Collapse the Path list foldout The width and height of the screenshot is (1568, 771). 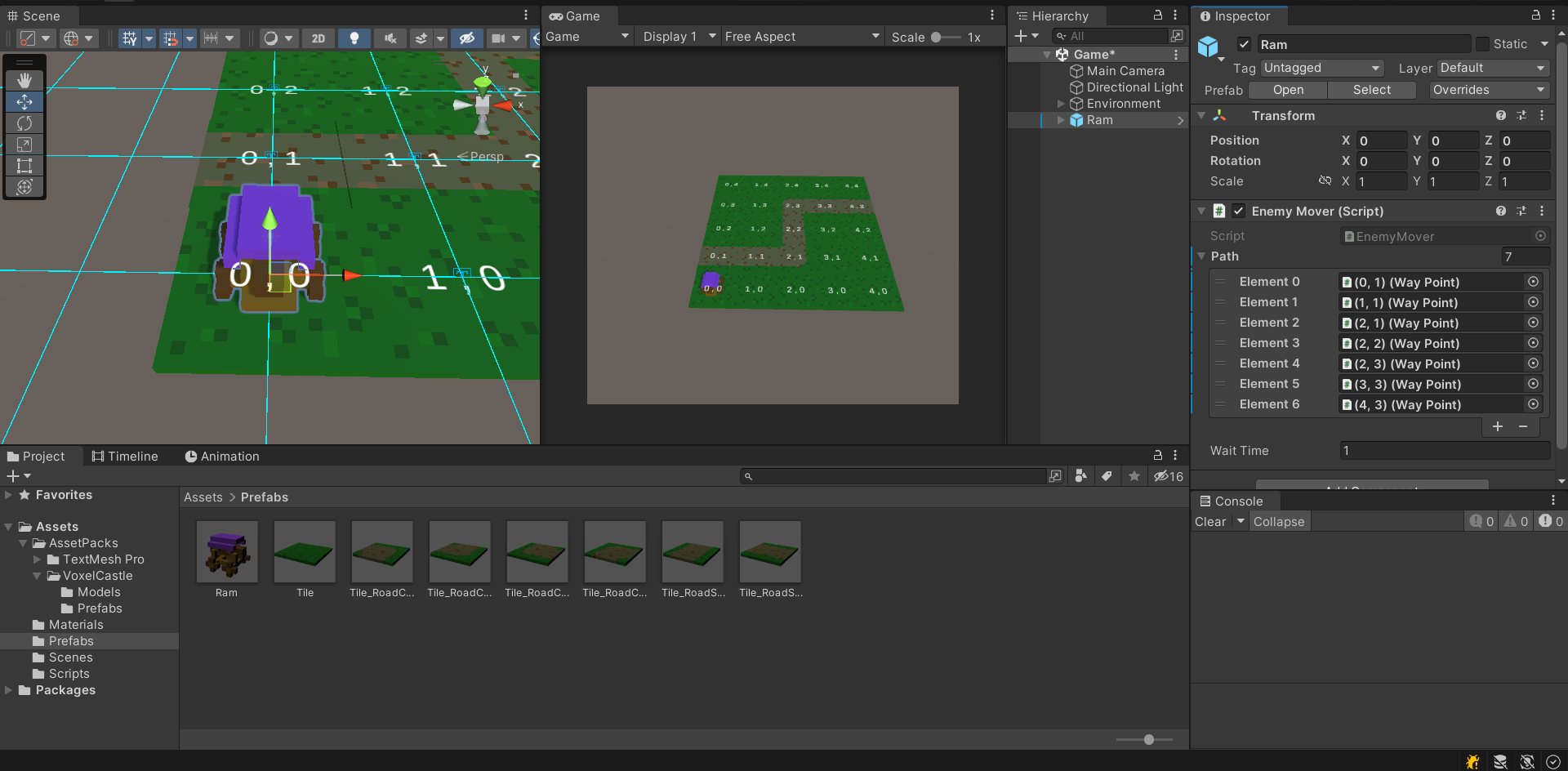(1201, 256)
